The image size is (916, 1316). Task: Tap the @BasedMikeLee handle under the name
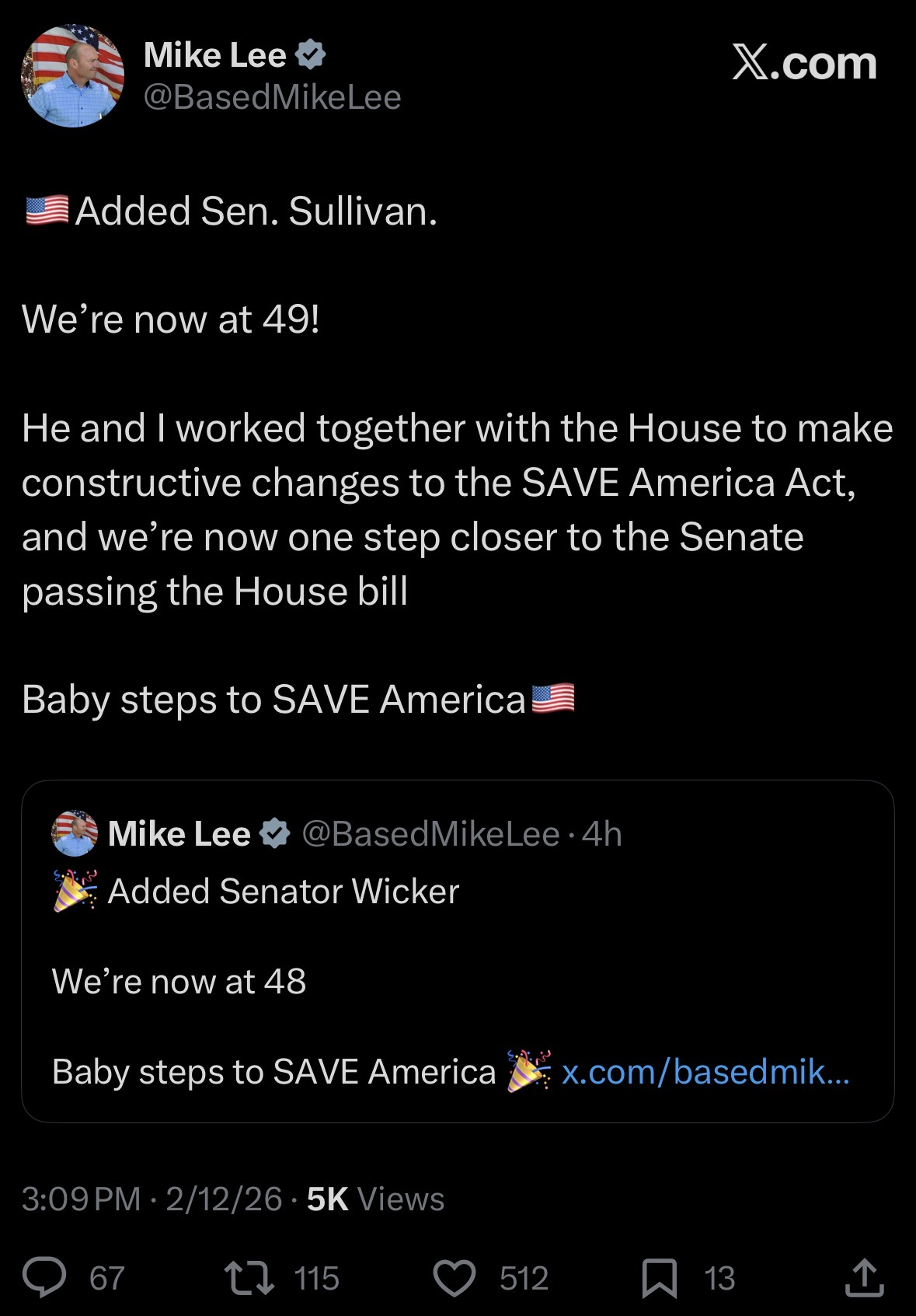point(272,97)
